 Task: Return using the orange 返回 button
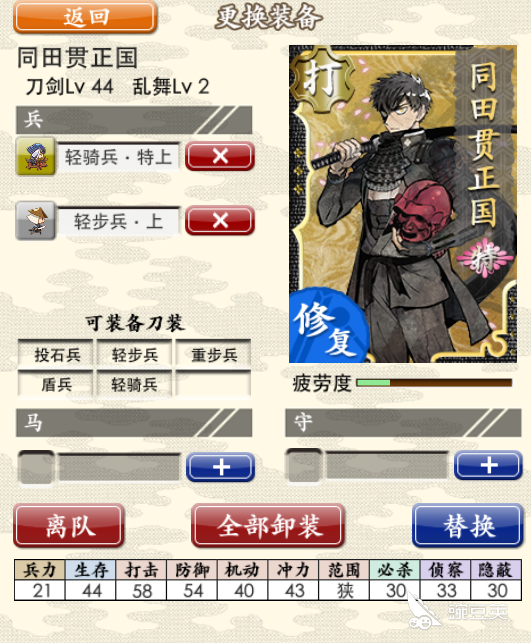(x=85, y=17)
